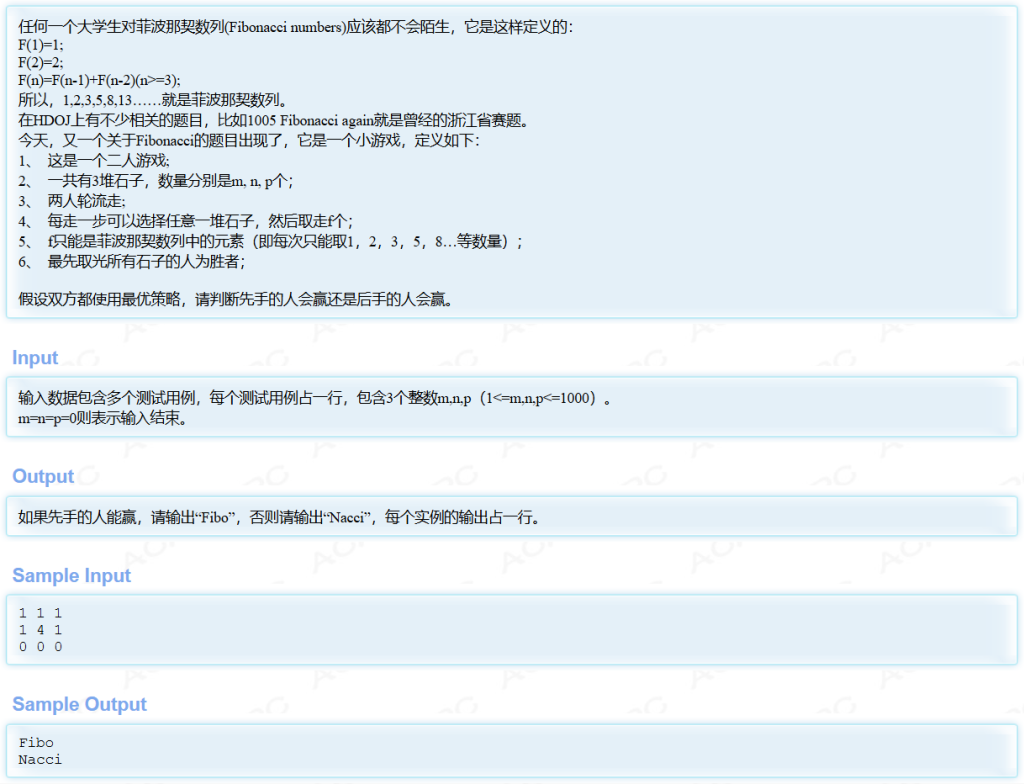Click the "Fibo" sample output line
The height and width of the screenshot is (784, 1024).
tap(36, 743)
